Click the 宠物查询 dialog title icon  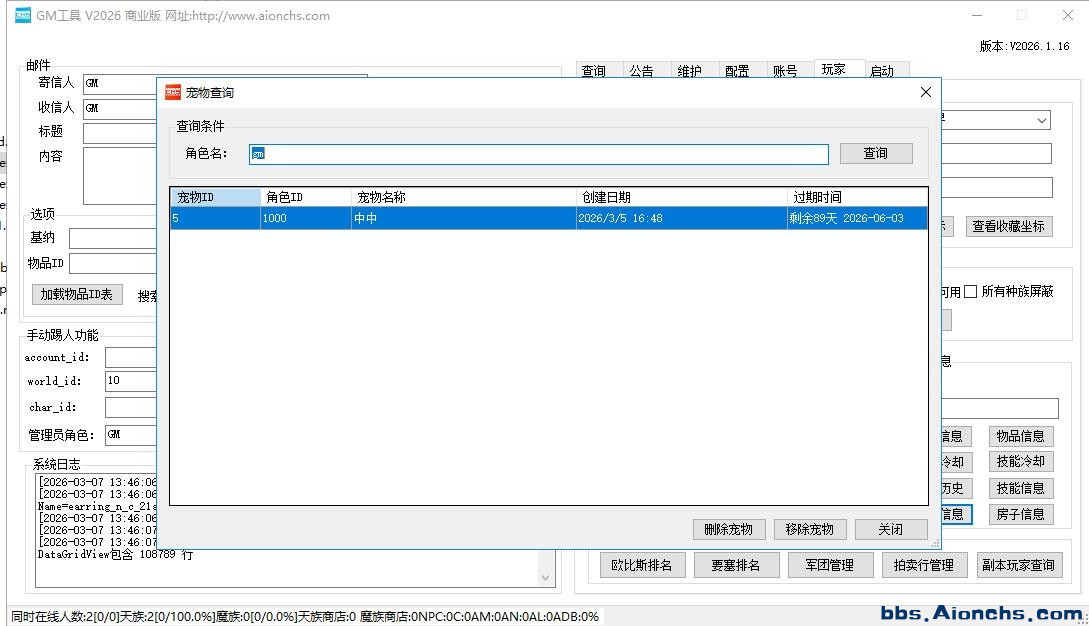click(x=173, y=92)
